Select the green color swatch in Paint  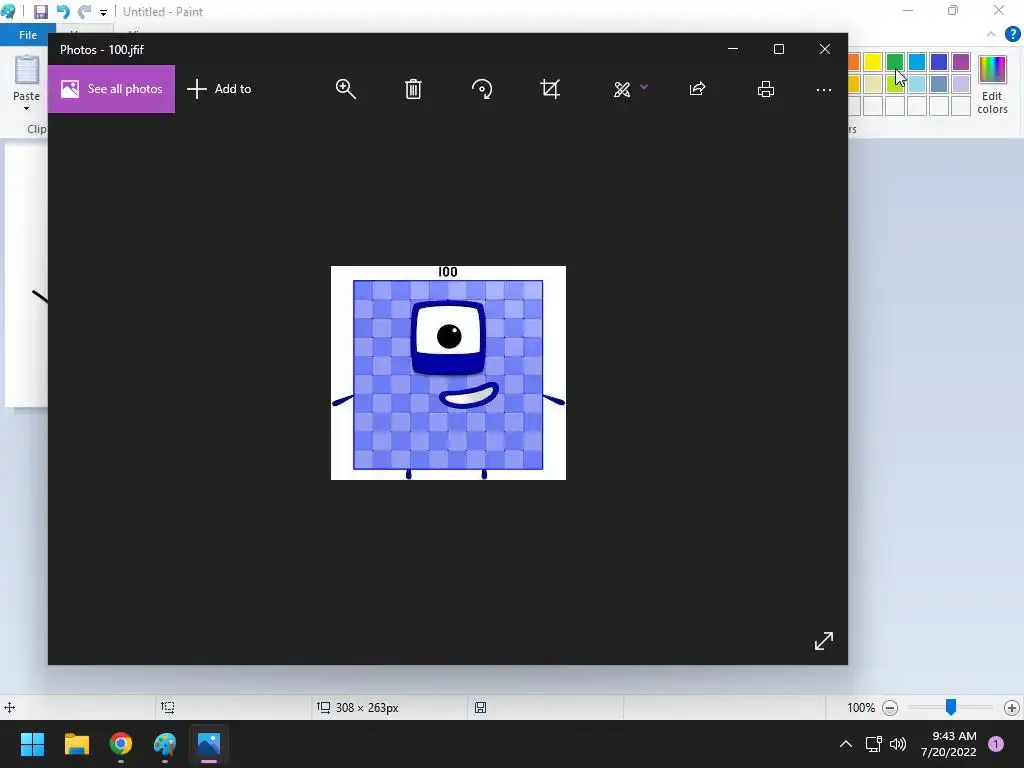(x=895, y=62)
